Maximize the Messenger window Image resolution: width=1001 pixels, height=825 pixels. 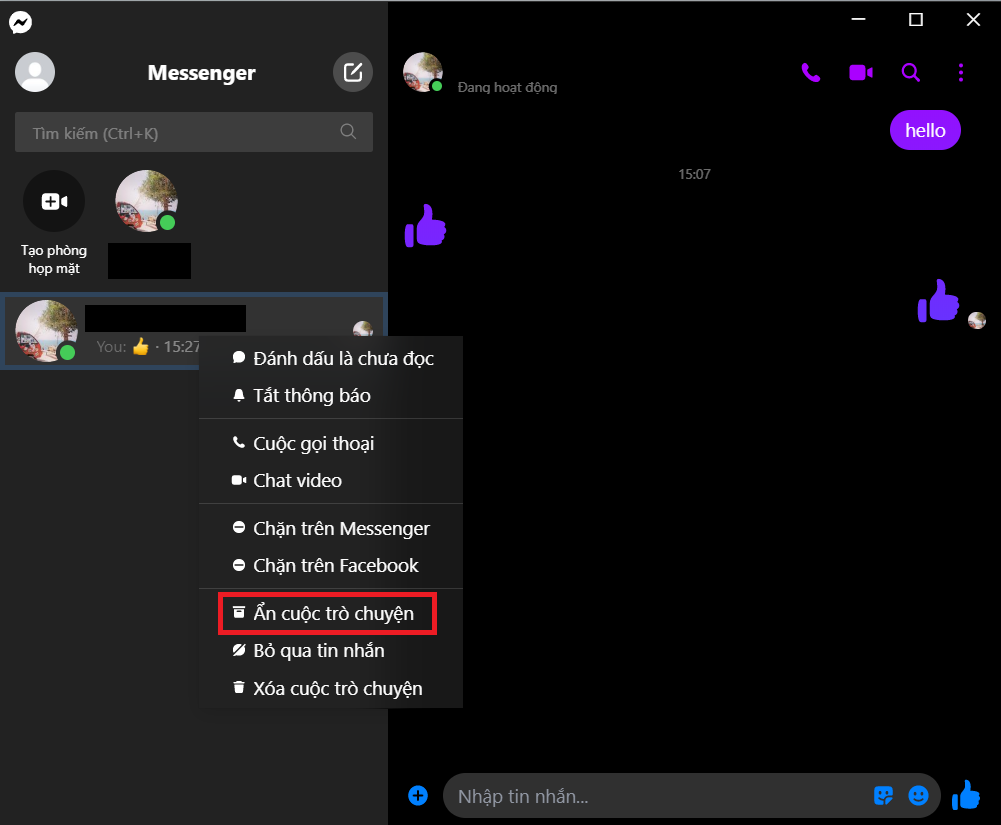coord(916,20)
